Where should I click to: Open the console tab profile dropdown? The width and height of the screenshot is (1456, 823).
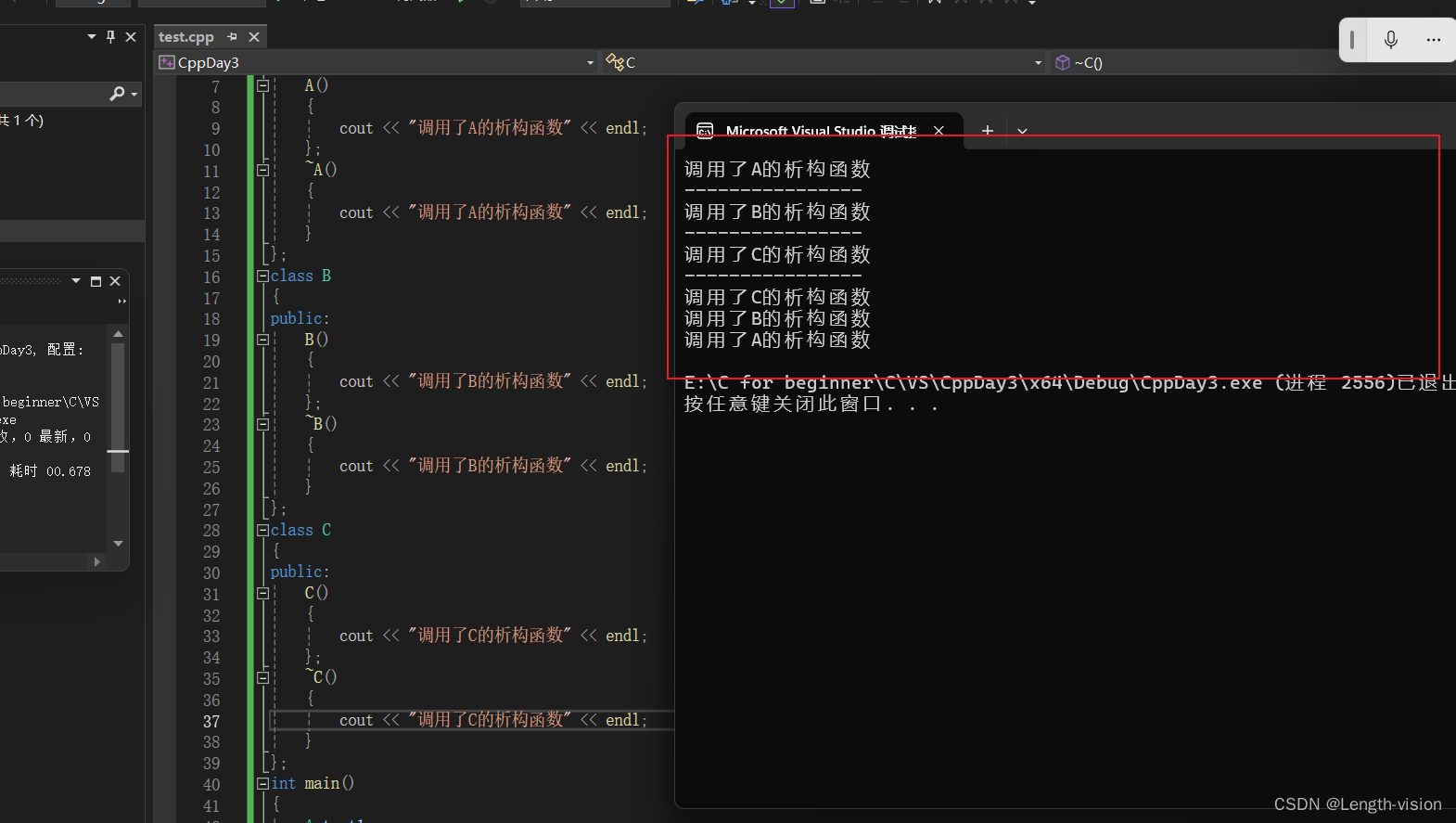click(x=1022, y=131)
